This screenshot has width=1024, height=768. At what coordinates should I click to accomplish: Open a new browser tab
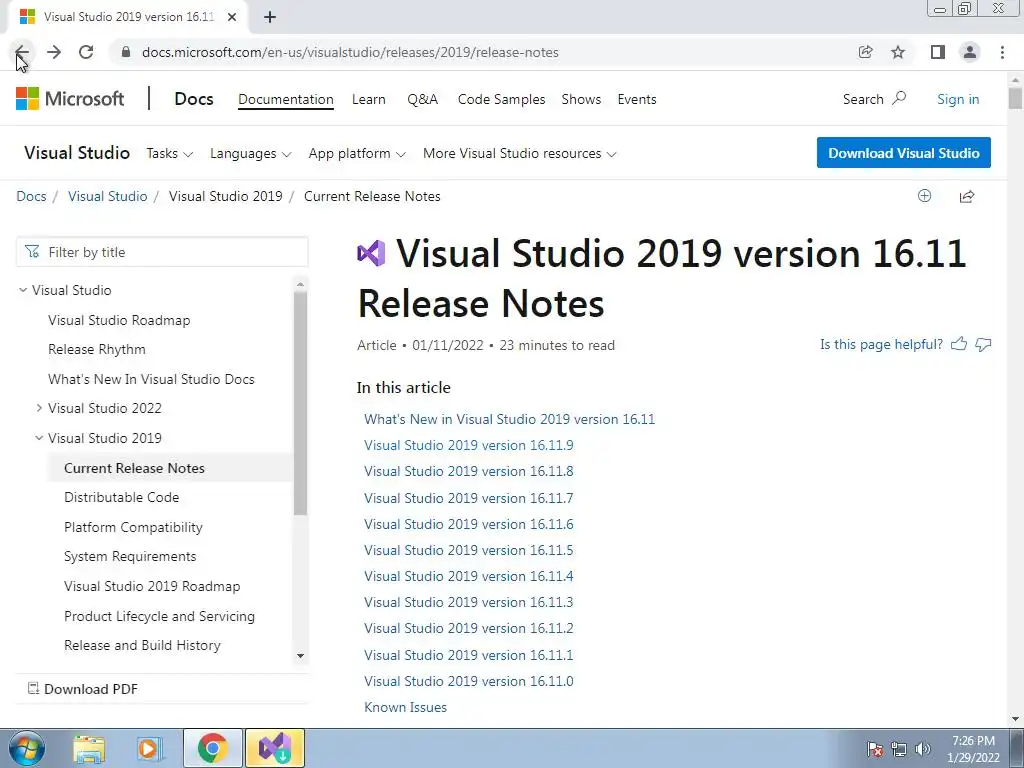click(x=270, y=17)
